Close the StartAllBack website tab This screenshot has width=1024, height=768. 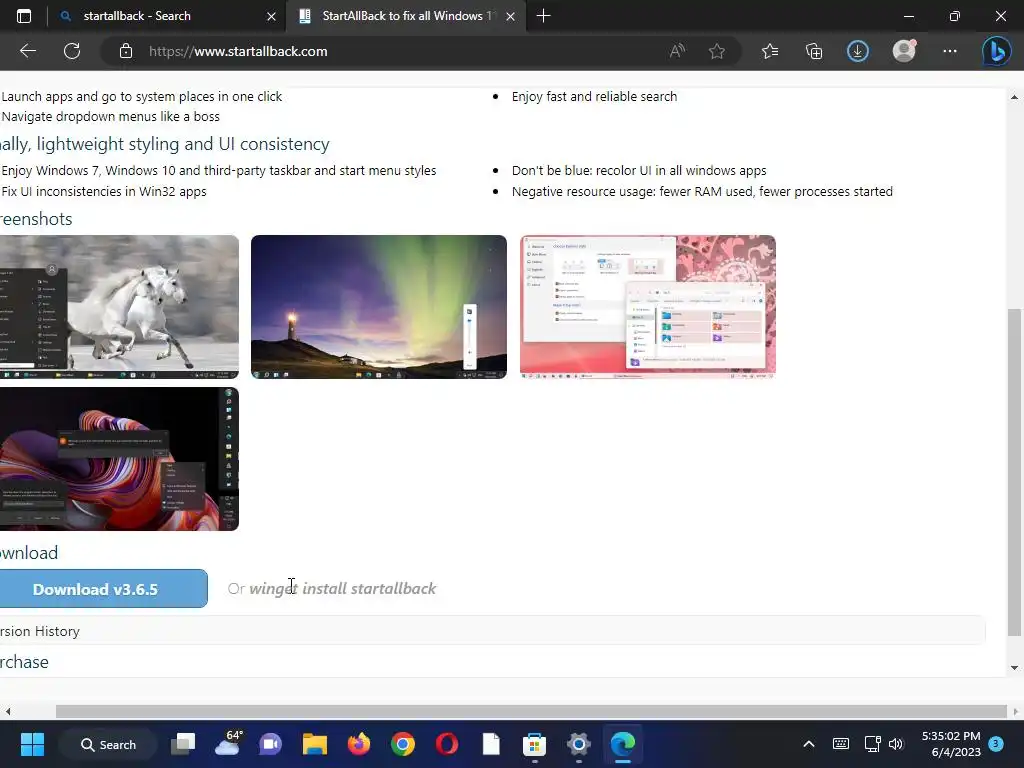click(511, 16)
